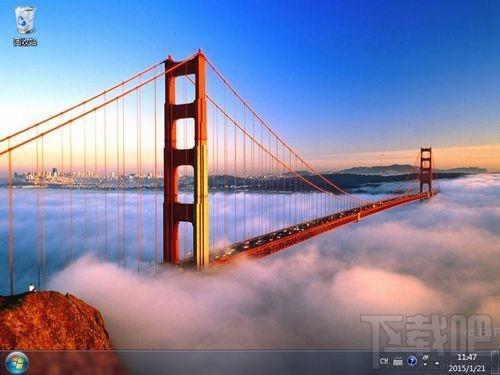Click the 2015/1/21 date in tray
The image size is (500, 375).
pyautogui.click(x=467, y=368)
